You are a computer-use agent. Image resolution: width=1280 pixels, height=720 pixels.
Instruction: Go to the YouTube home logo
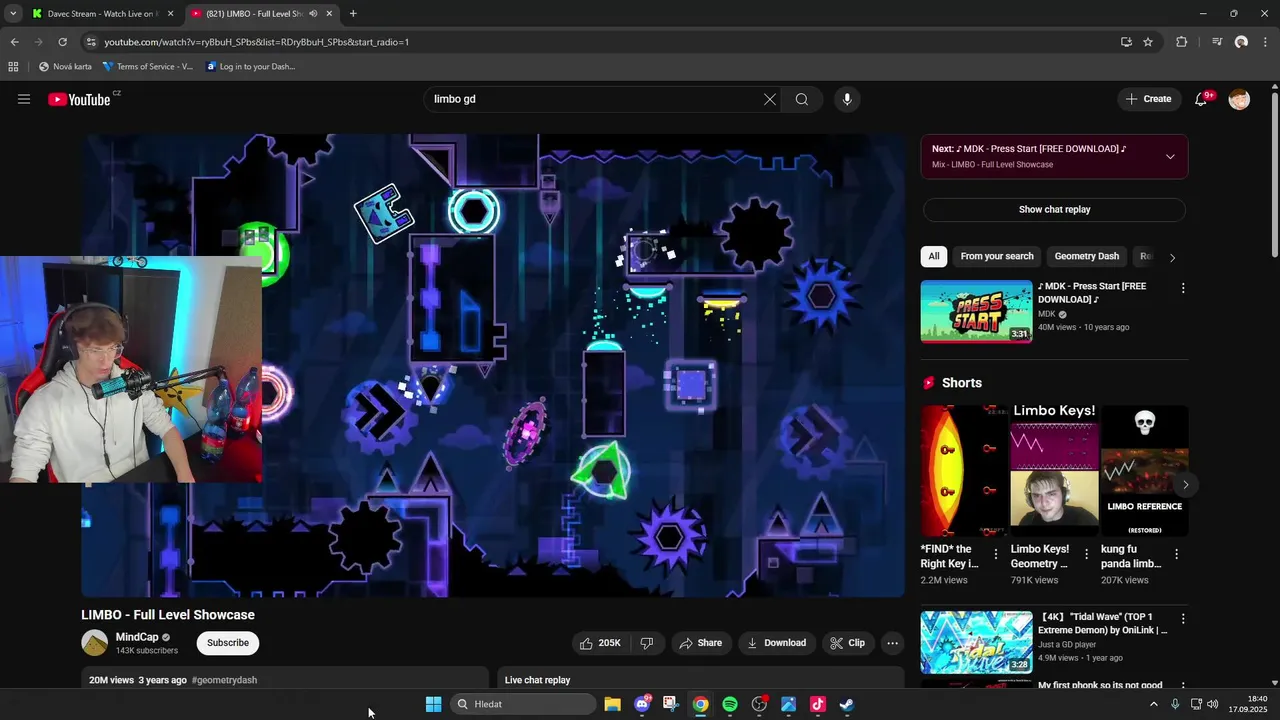pos(79,99)
